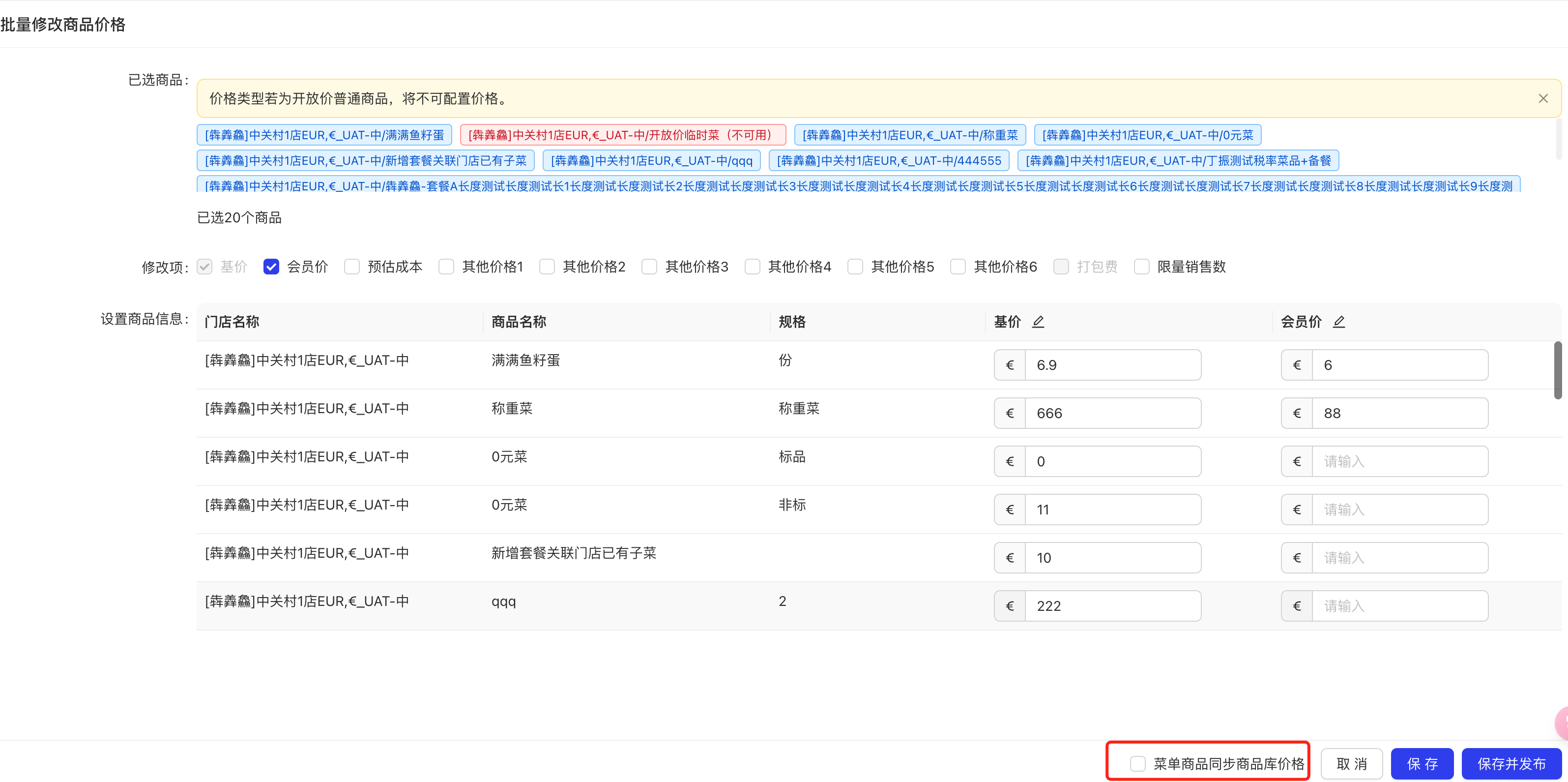Enable the 其他价格5 checkbox
Screen dimensions: 1568x782
point(855,267)
